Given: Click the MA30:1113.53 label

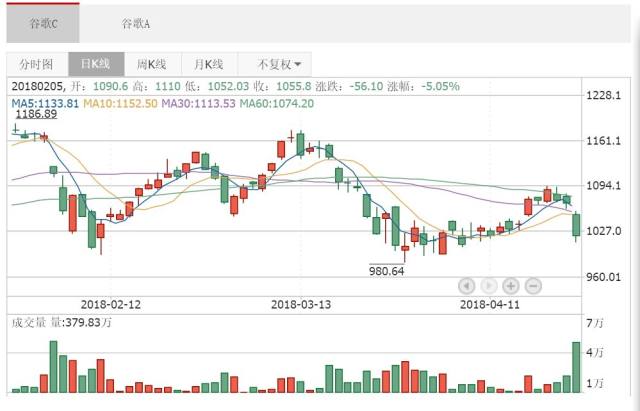Looking at the screenshot, I should [198, 103].
